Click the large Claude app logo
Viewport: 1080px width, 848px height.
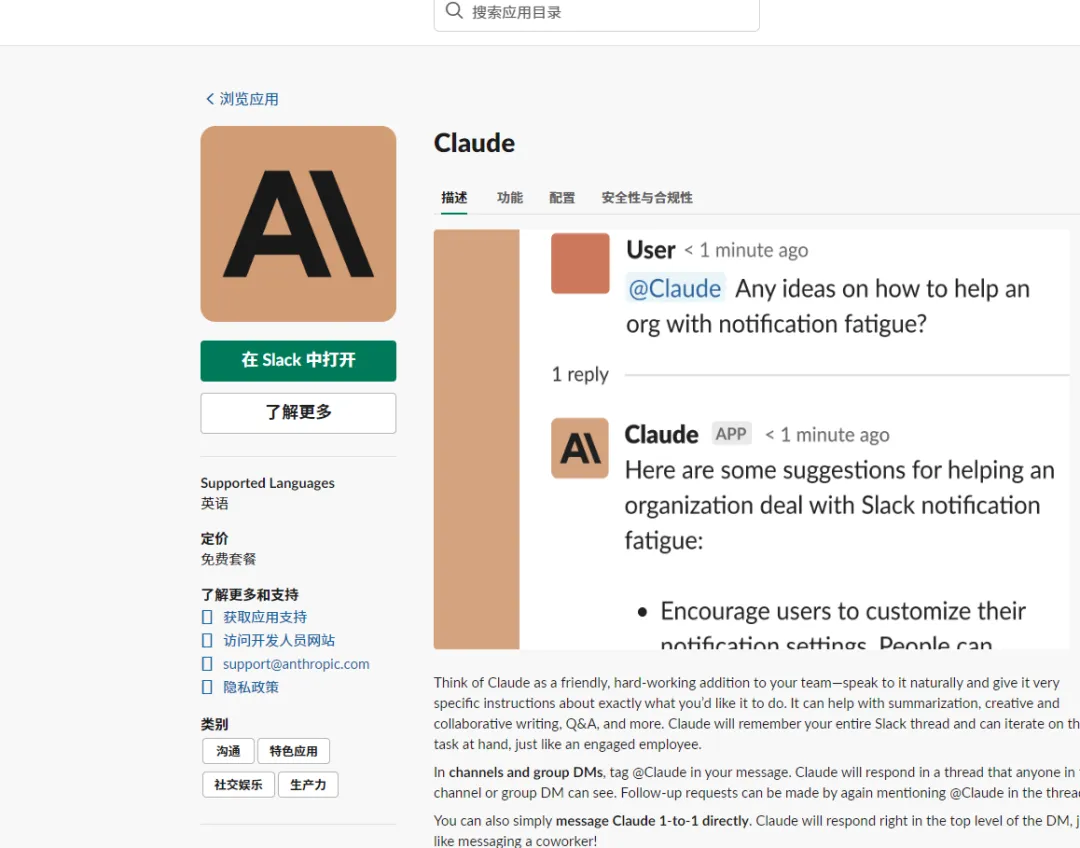pyautogui.click(x=298, y=224)
